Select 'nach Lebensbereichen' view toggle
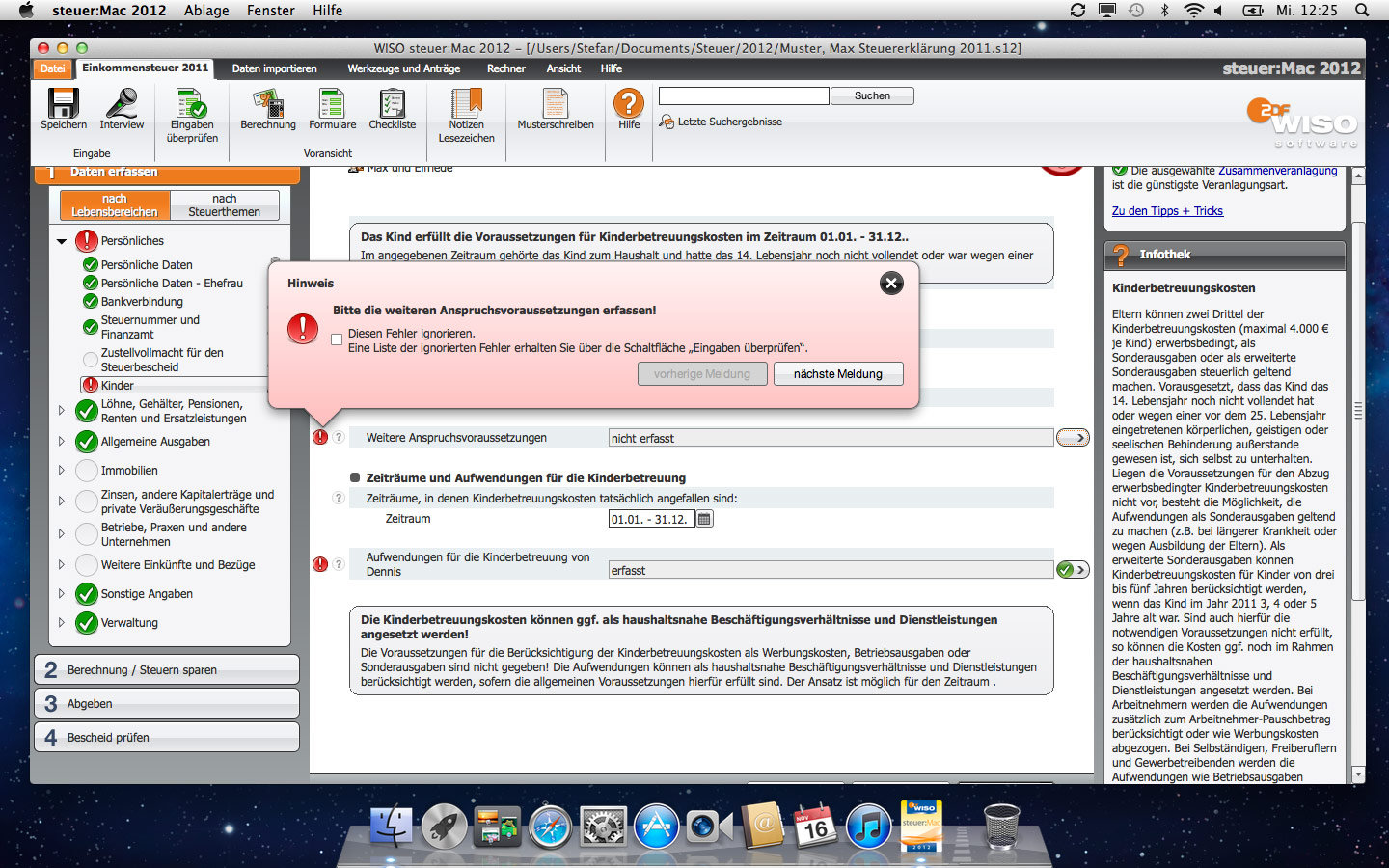Viewport: 1389px width, 868px height. [x=115, y=205]
